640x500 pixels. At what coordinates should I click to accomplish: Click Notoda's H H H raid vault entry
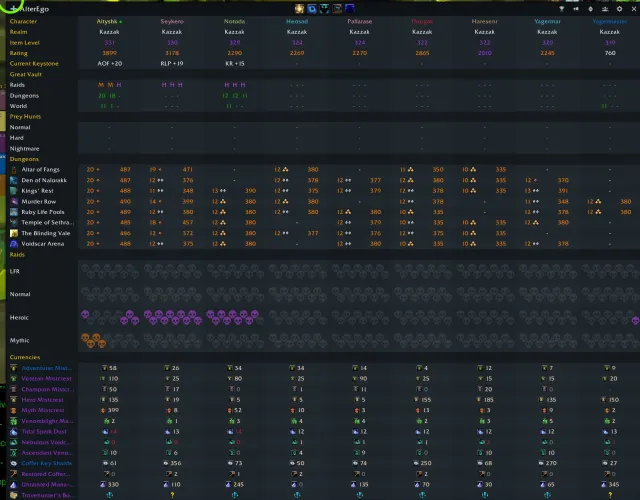tap(235, 85)
